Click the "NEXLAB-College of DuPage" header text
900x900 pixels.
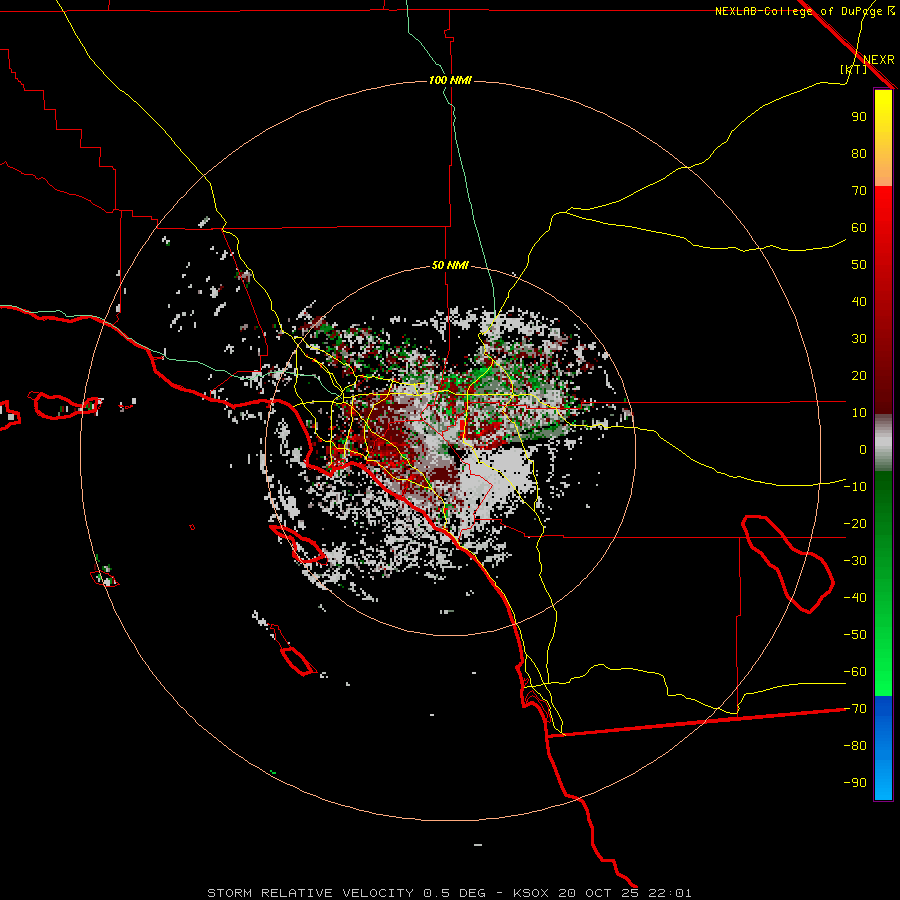tap(798, 11)
